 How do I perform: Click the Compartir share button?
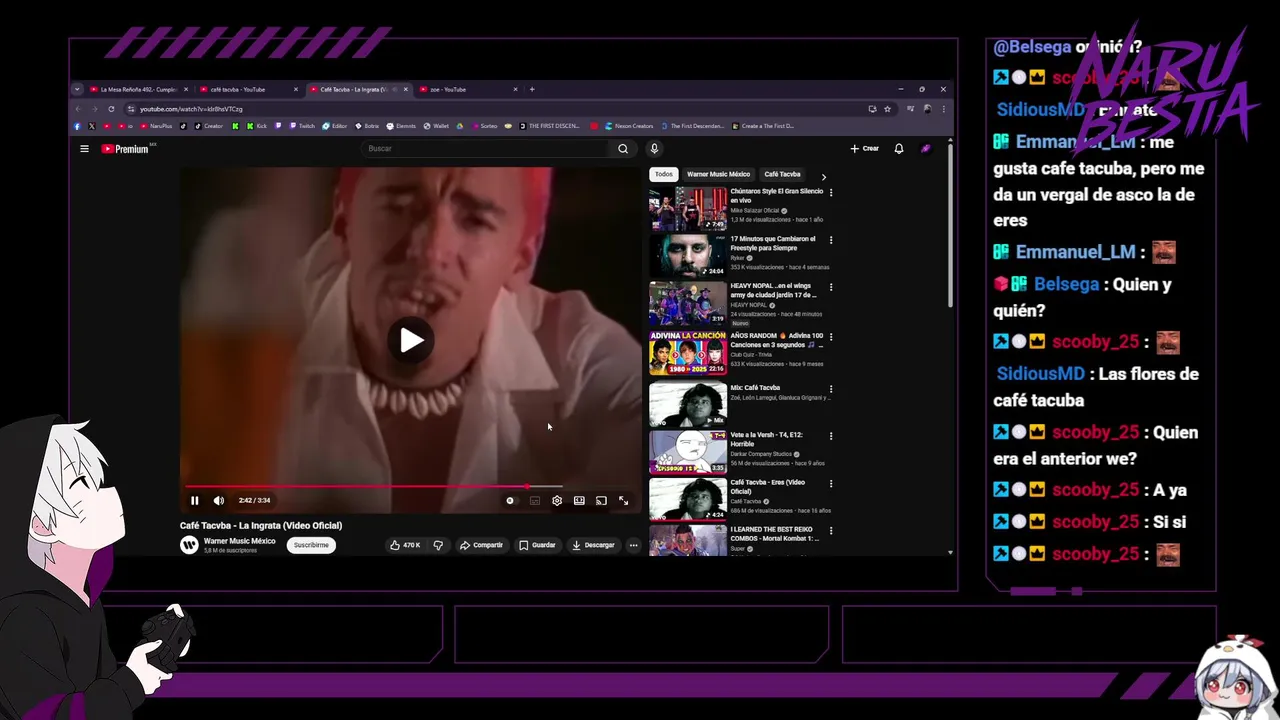(481, 545)
